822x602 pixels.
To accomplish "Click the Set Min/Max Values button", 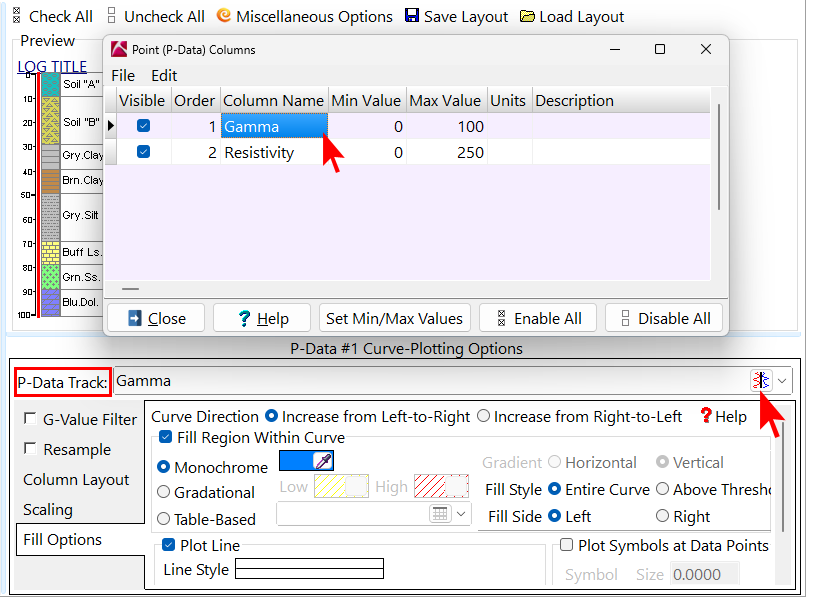I will click(395, 318).
